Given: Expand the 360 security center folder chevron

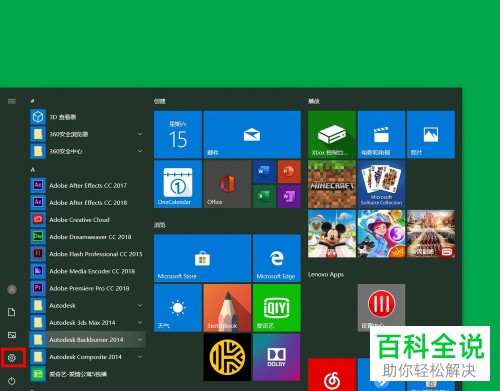Looking at the screenshot, I should (x=140, y=151).
